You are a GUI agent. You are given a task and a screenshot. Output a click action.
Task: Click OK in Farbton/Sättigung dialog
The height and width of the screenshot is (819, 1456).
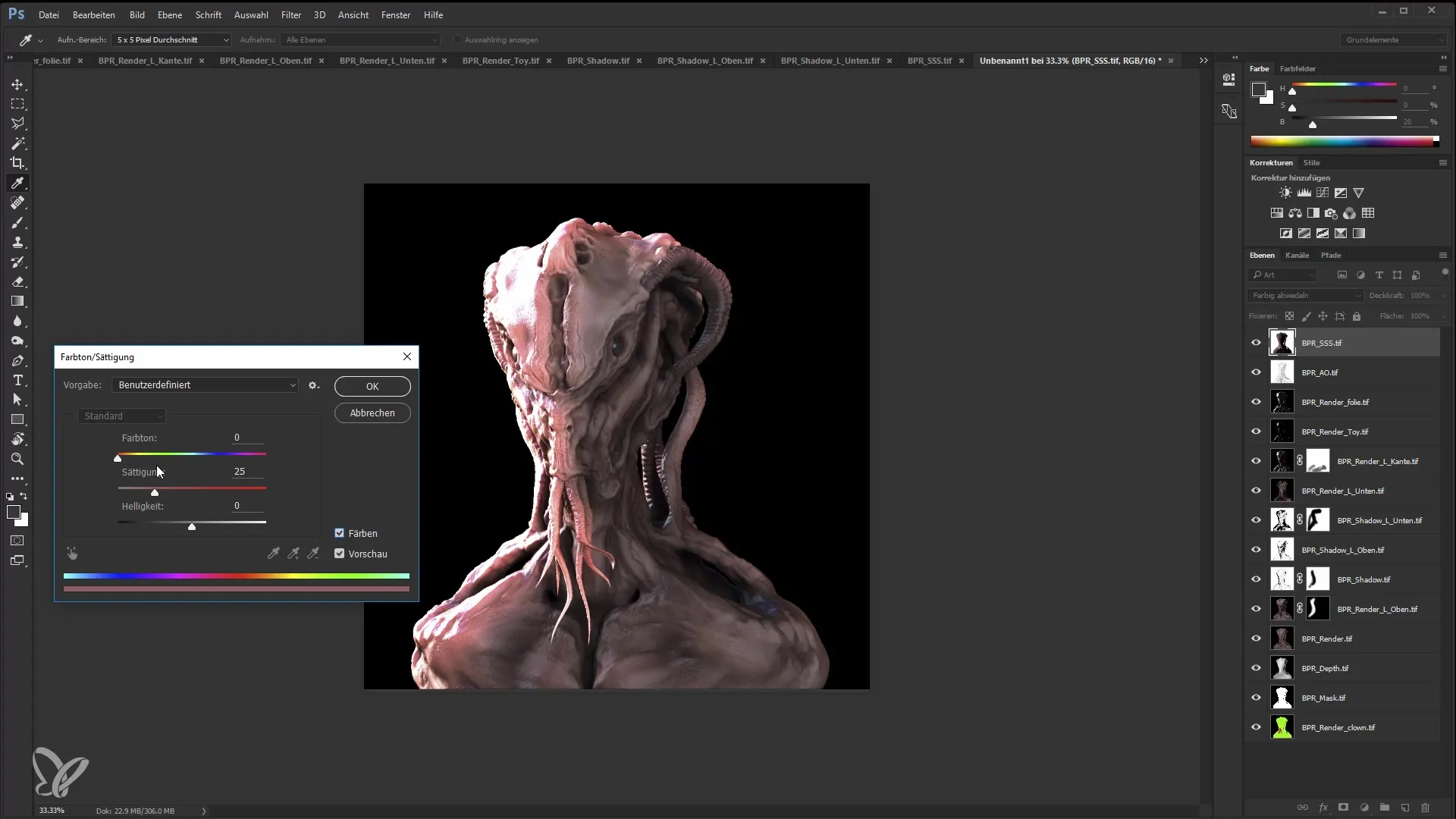point(372,387)
